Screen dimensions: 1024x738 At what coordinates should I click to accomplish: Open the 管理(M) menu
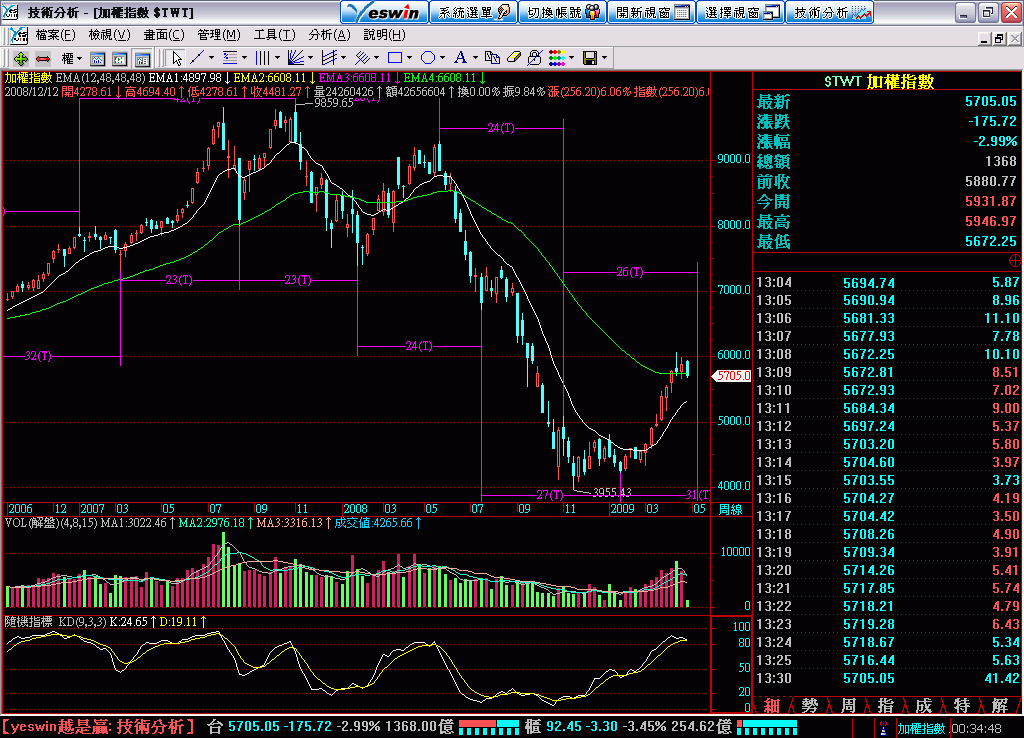pos(219,35)
